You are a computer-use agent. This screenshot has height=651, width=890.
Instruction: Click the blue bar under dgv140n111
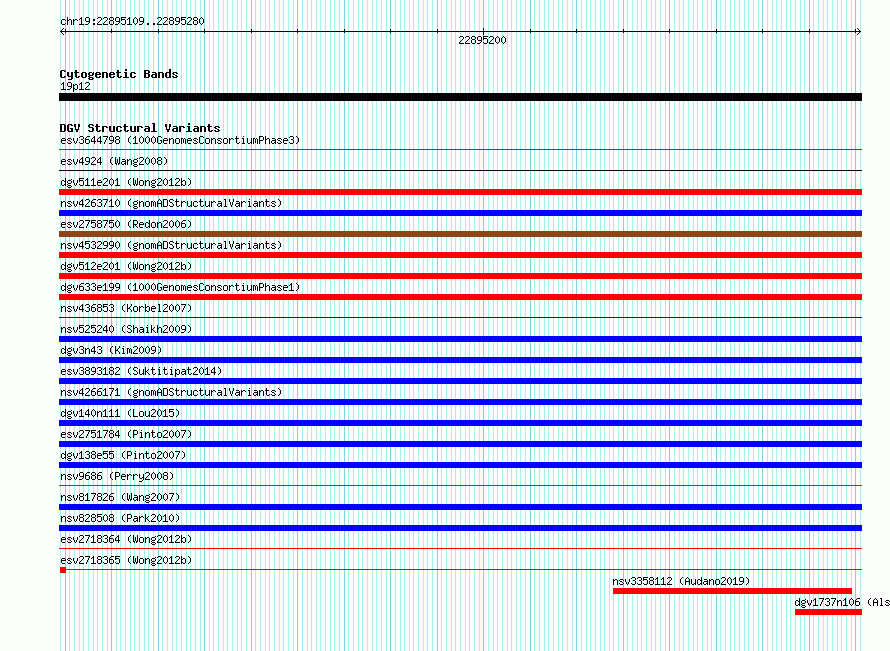(460, 423)
